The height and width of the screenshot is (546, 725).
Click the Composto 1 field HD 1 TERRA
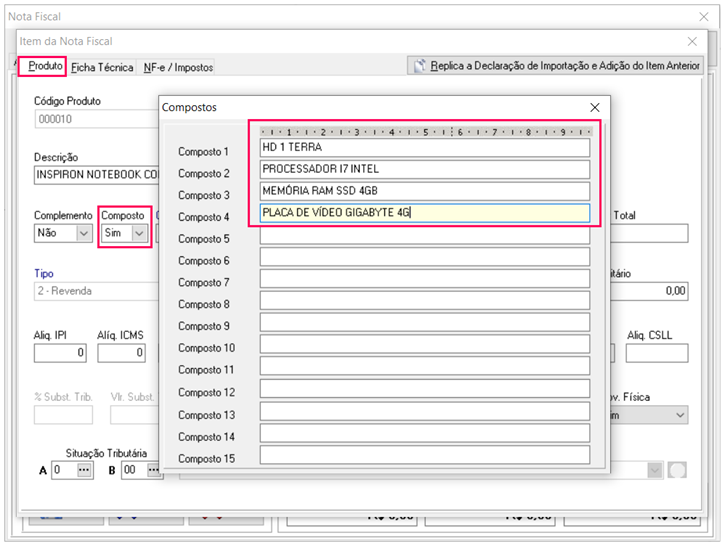(424, 147)
